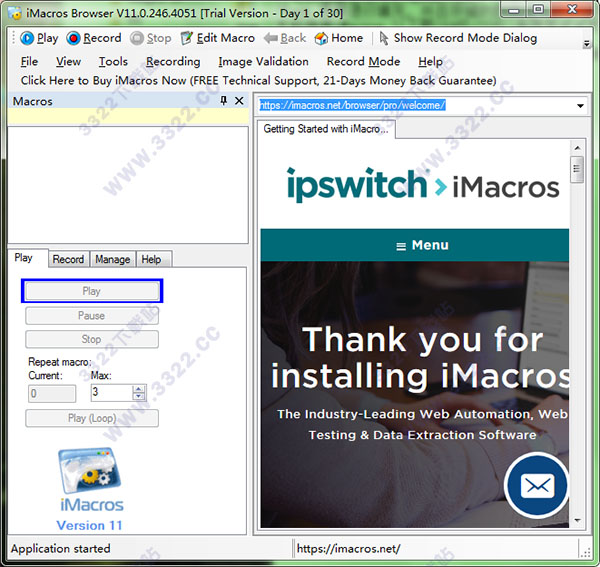
Task: Click the window resize grip
Action: 586,553
